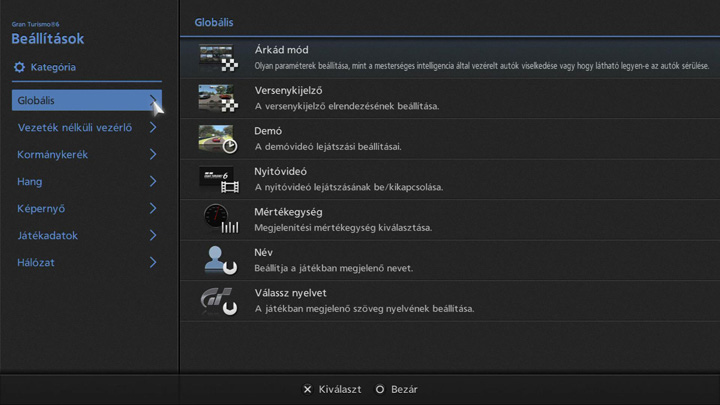Click the Válassz nyelvet GT logo icon
The width and height of the screenshot is (720, 405).
[217, 300]
